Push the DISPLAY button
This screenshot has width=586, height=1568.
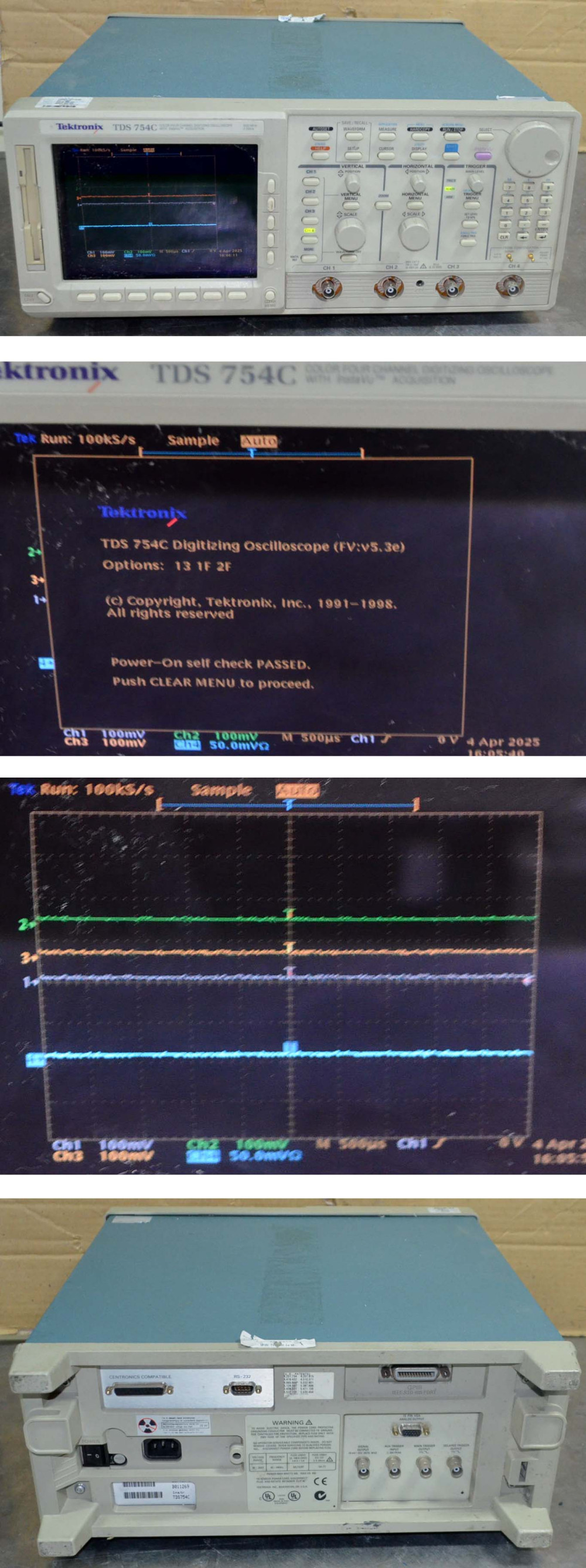click(418, 156)
